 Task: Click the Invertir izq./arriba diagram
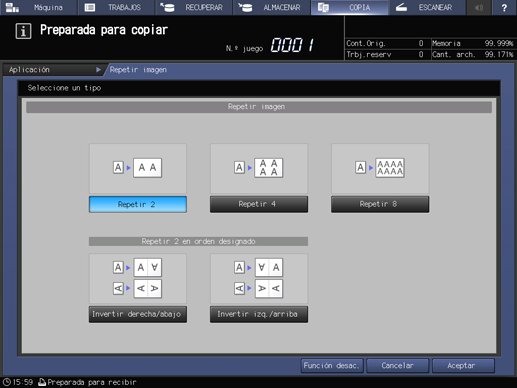(259, 278)
